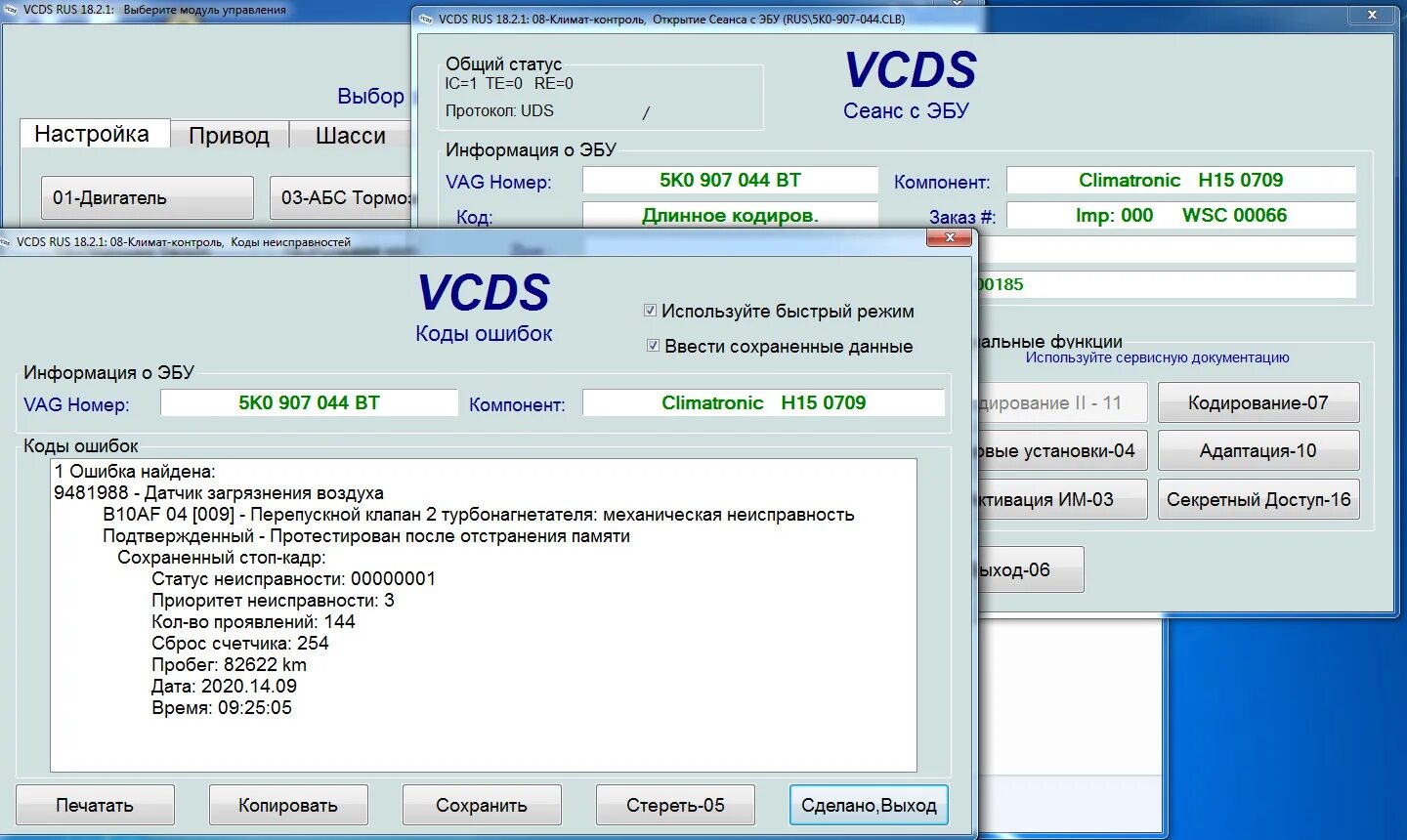Select the 01-Двигатель module button

click(147, 197)
